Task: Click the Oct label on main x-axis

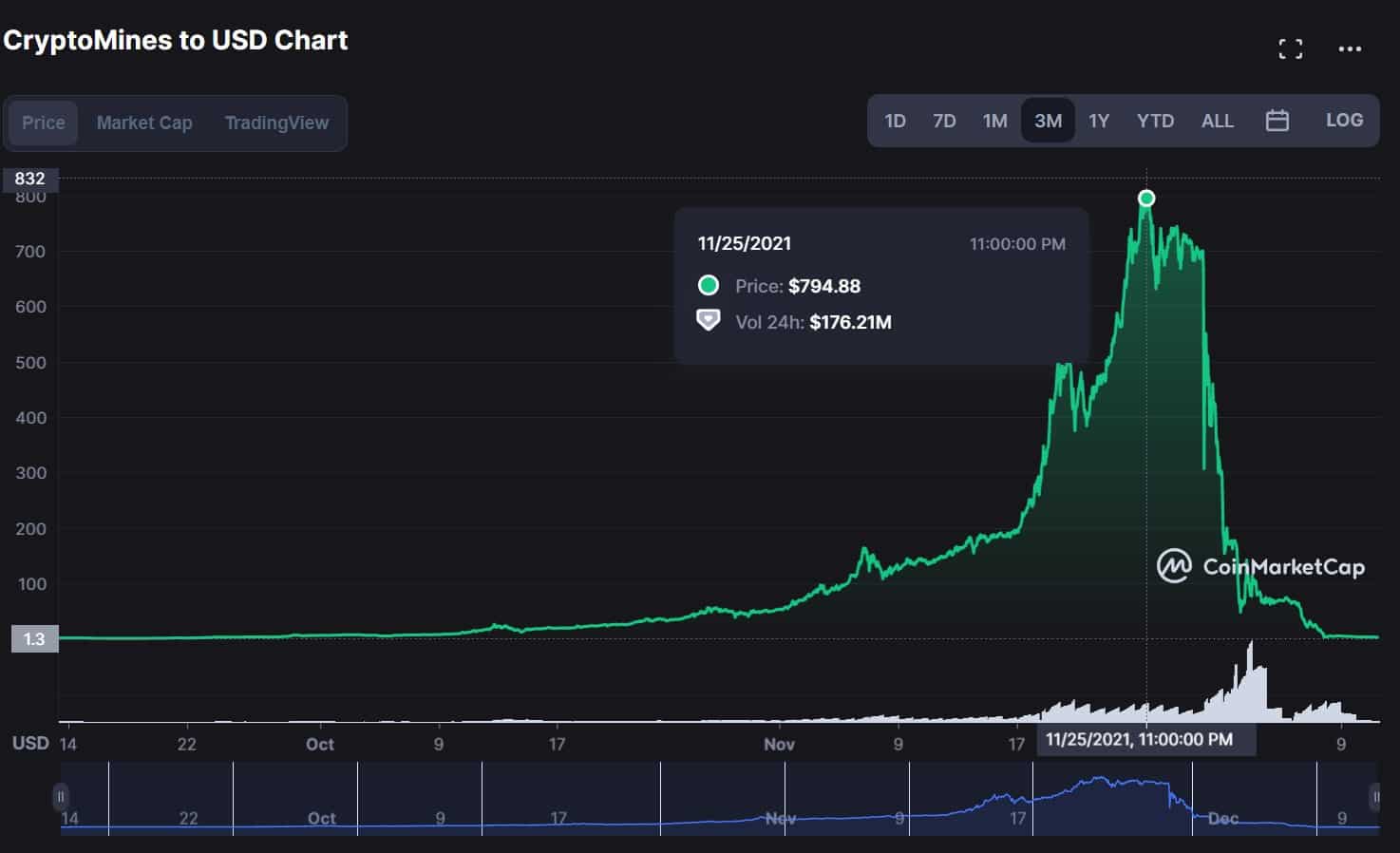Action: pyautogui.click(x=320, y=744)
